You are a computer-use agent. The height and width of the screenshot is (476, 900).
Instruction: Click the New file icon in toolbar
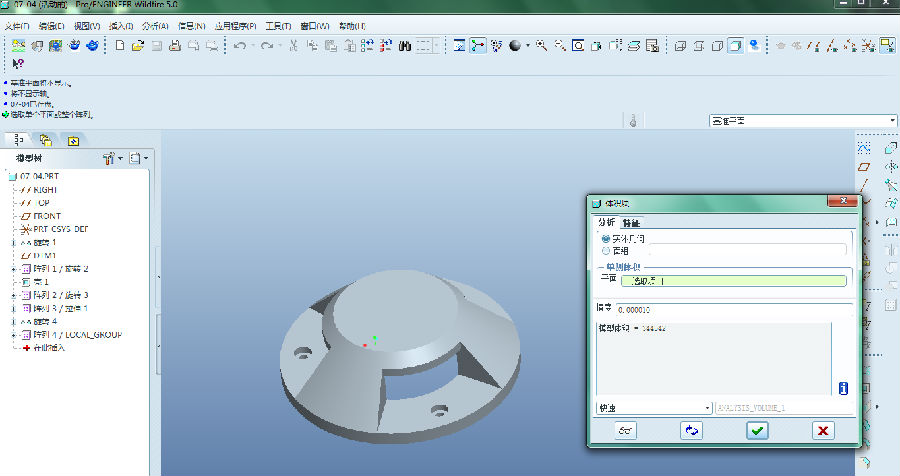point(120,46)
